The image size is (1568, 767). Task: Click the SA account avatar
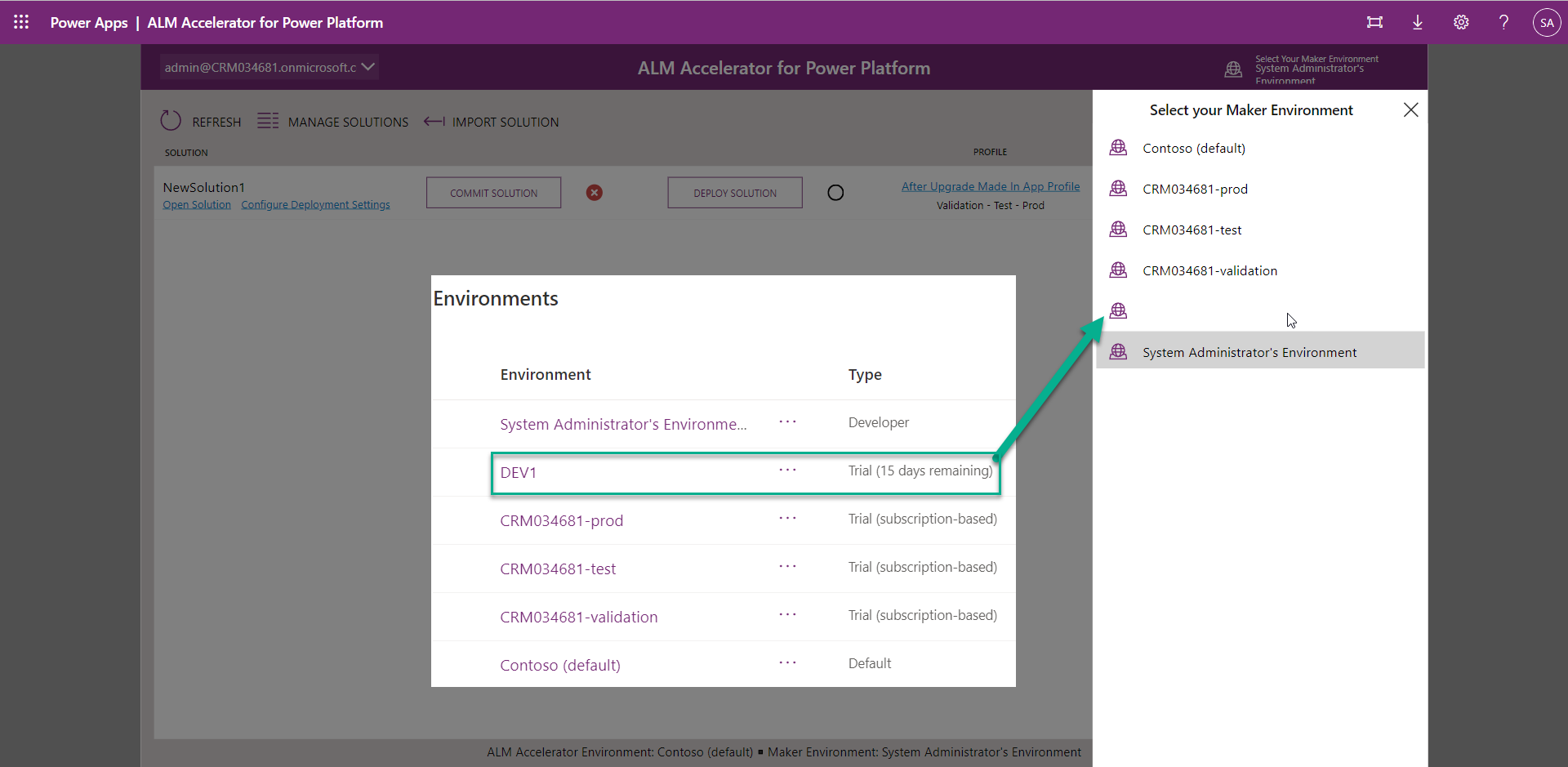click(x=1547, y=22)
